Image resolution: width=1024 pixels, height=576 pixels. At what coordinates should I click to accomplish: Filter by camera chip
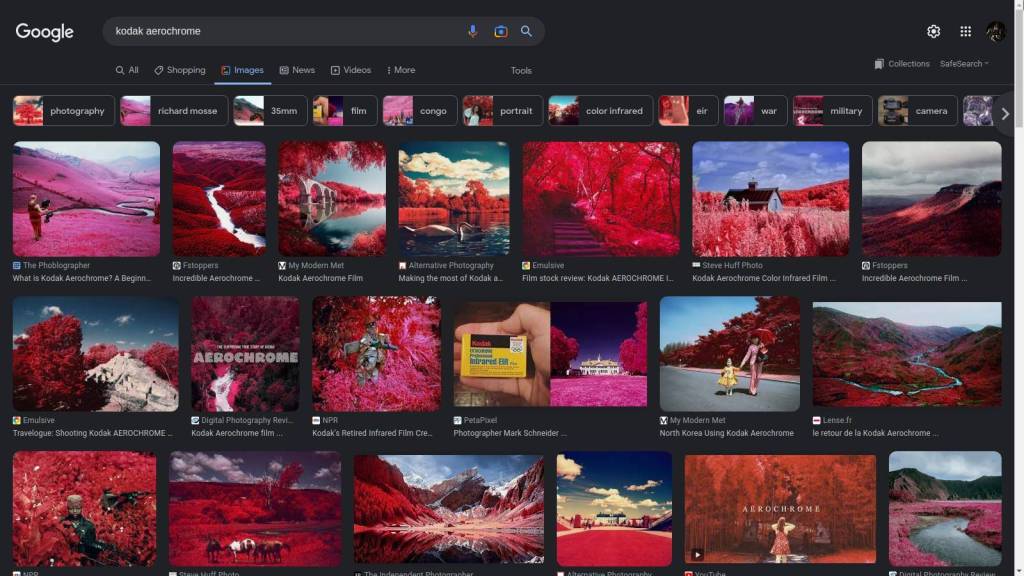click(x=918, y=111)
